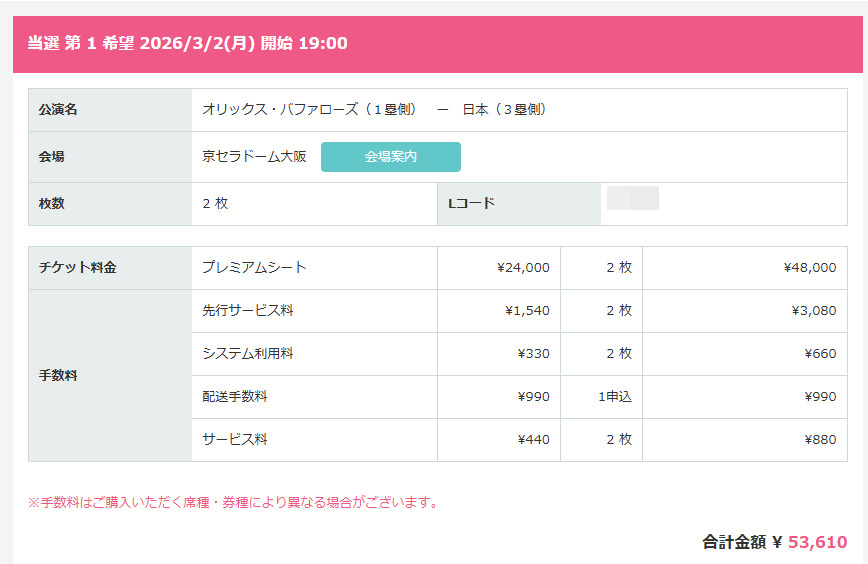Viewport: 868px width, 564px height.
Task: Click the サービス料 ¥440 fee row label
Action: [234, 440]
